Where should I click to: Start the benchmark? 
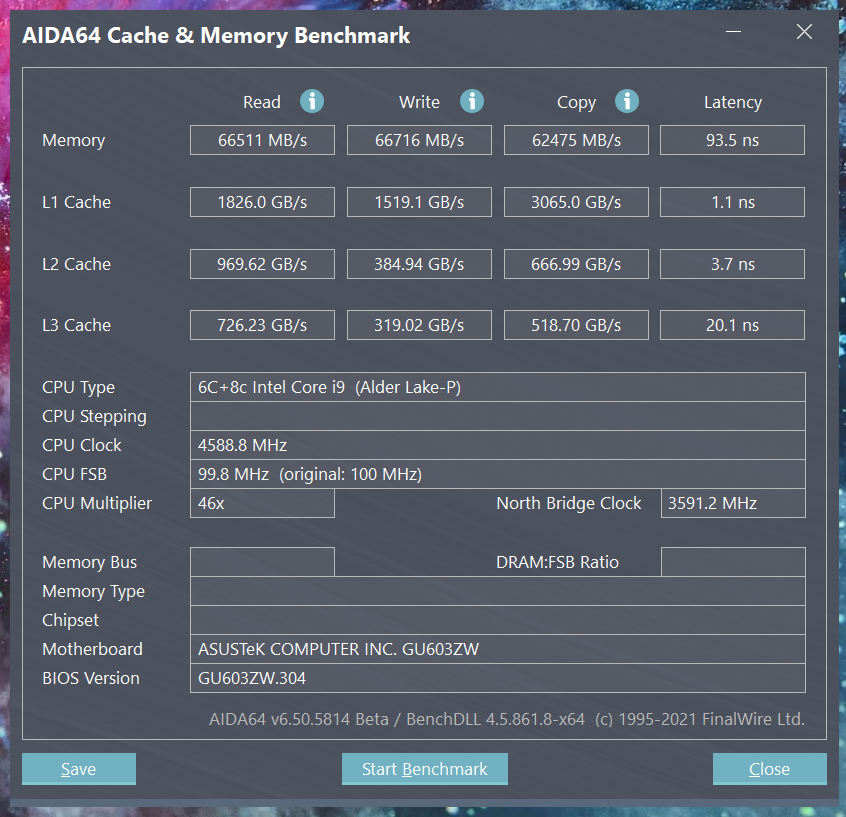tap(425, 768)
